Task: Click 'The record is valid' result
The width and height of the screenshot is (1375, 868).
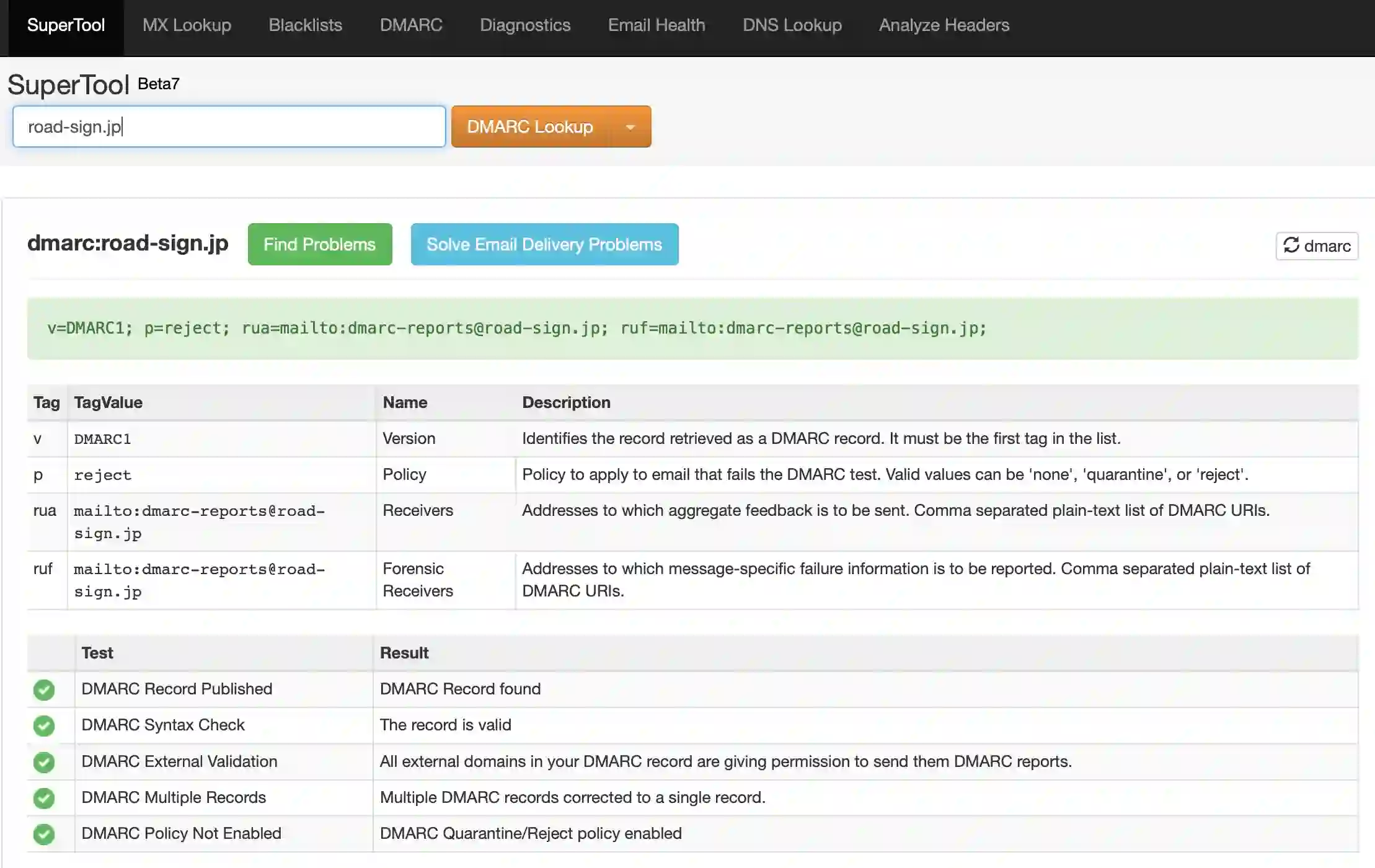Action: tap(445, 725)
